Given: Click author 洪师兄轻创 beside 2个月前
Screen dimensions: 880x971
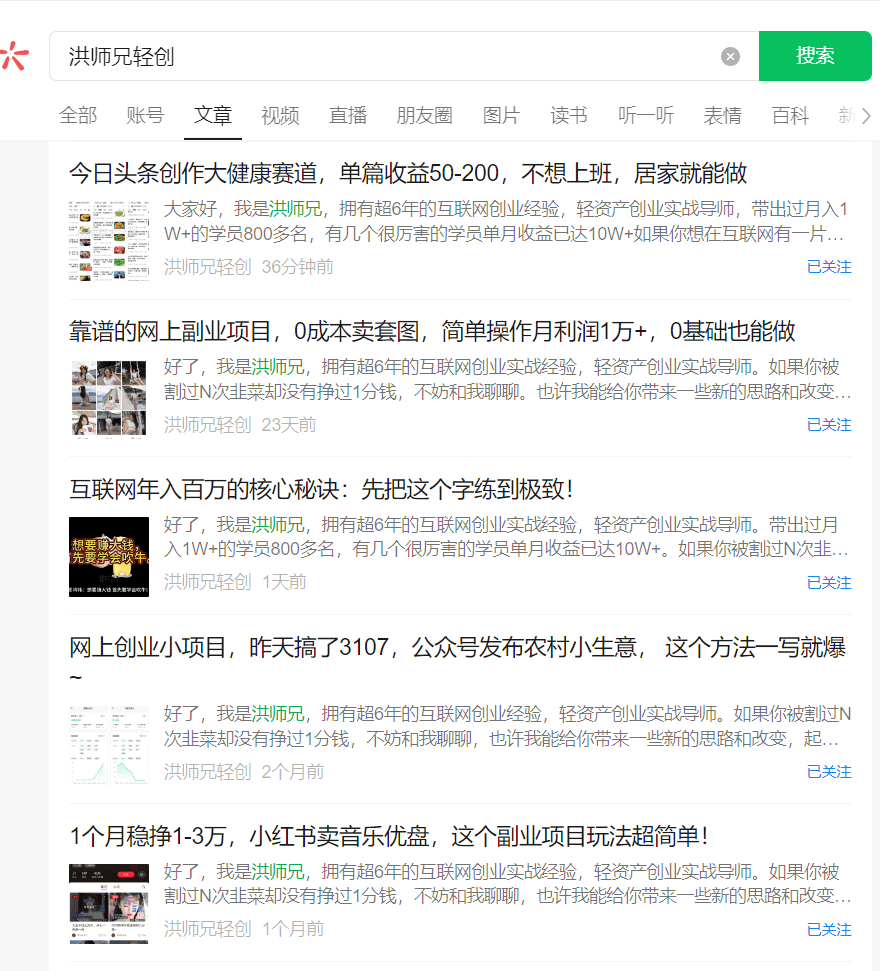Looking at the screenshot, I should pos(207,772).
